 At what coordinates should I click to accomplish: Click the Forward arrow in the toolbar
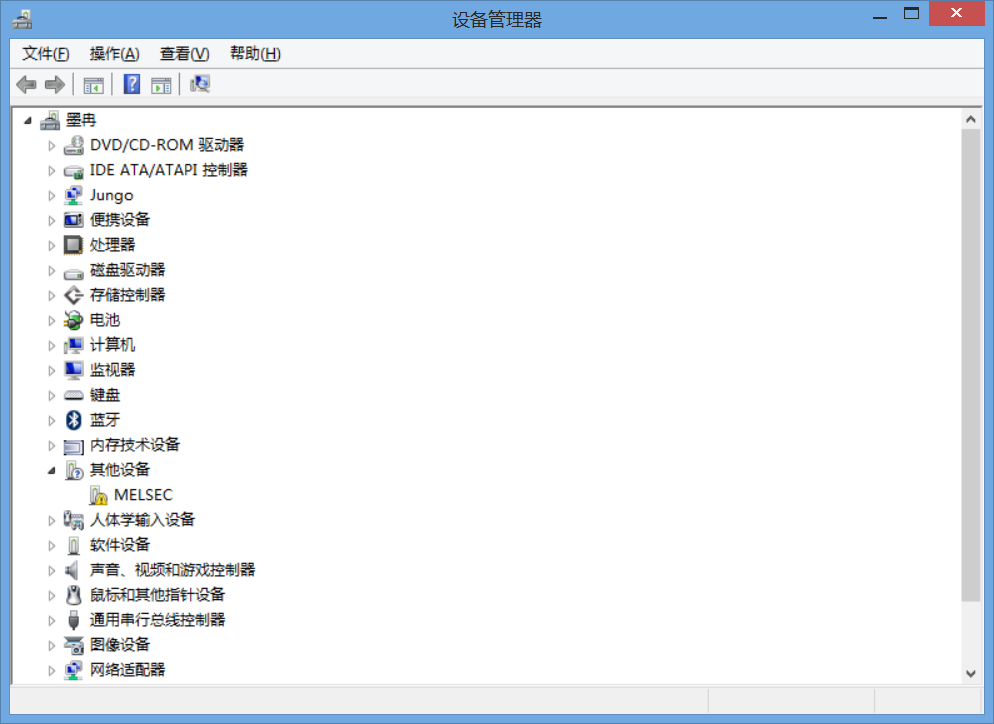tap(55, 85)
